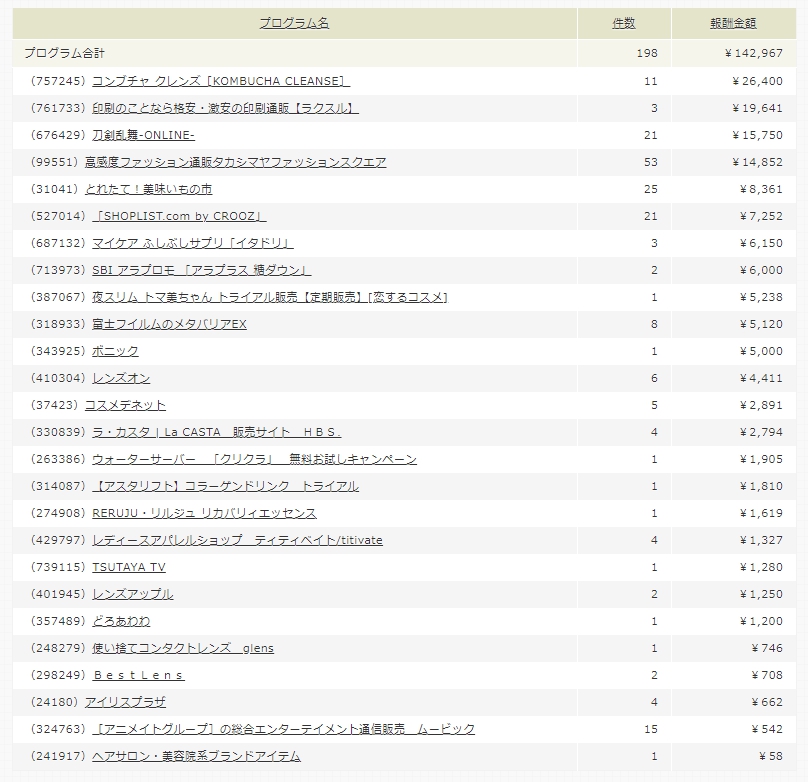808x782 pixels.
Task: Click amount ¥1,327 in titivate row
Action: coord(761,540)
